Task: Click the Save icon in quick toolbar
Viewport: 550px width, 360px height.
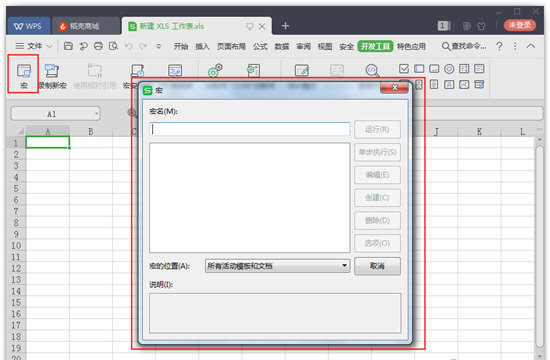Action: pos(68,46)
